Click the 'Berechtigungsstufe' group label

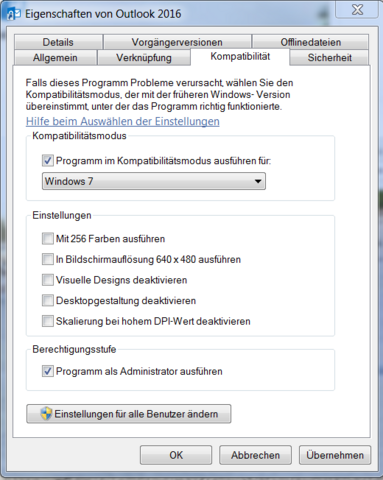click(x=74, y=349)
